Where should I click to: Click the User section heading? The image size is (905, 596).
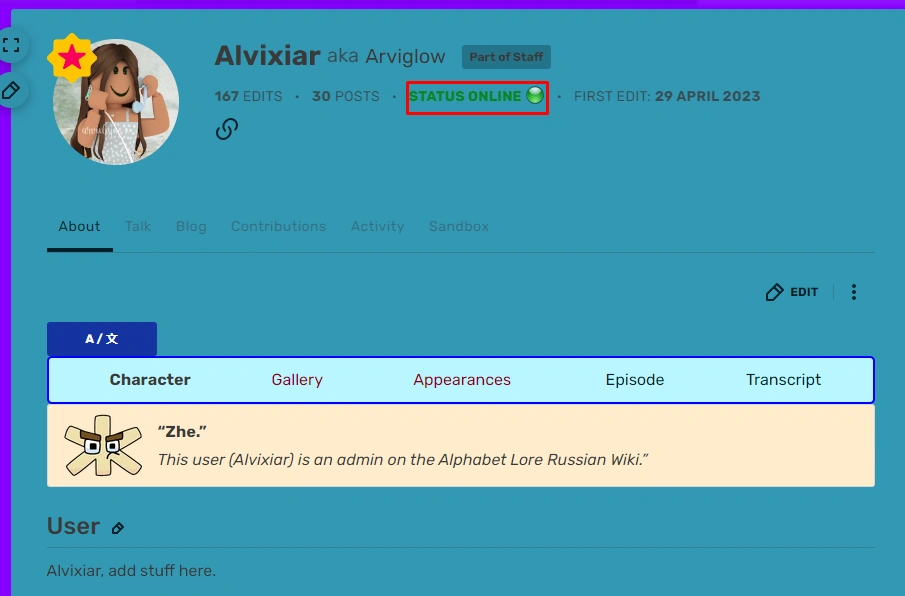(x=73, y=526)
